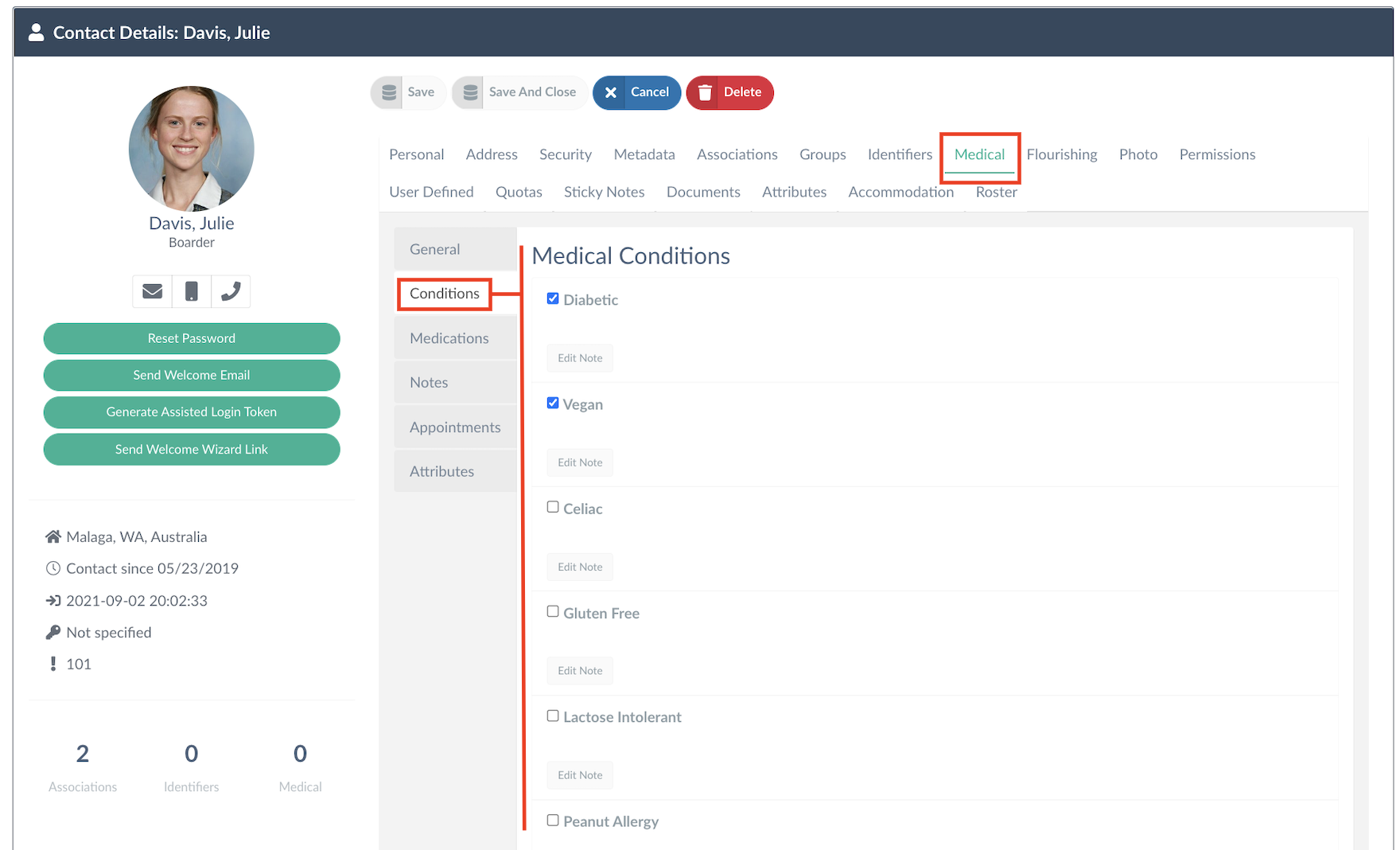Click the key icon beside Not specified
The image size is (1400, 850).
click(x=53, y=632)
